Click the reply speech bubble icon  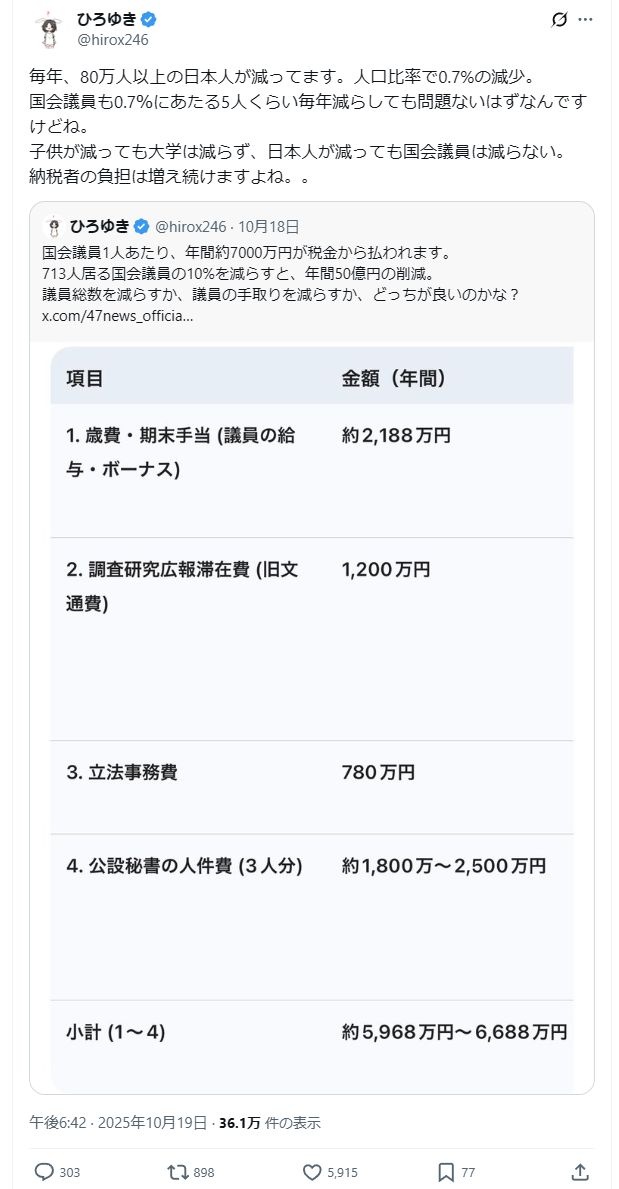click(x=45, y=1172)
